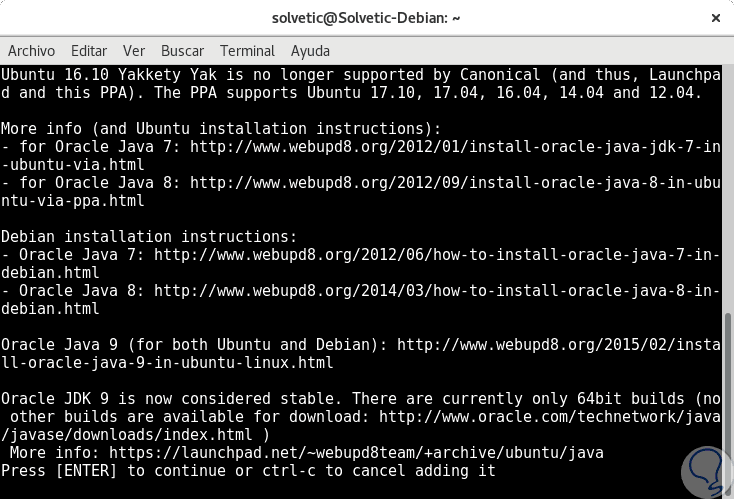Click 'More info (and Ubuntu installation instructions):' line
Viewport: 734px width, 499px height.
[221, 128]
